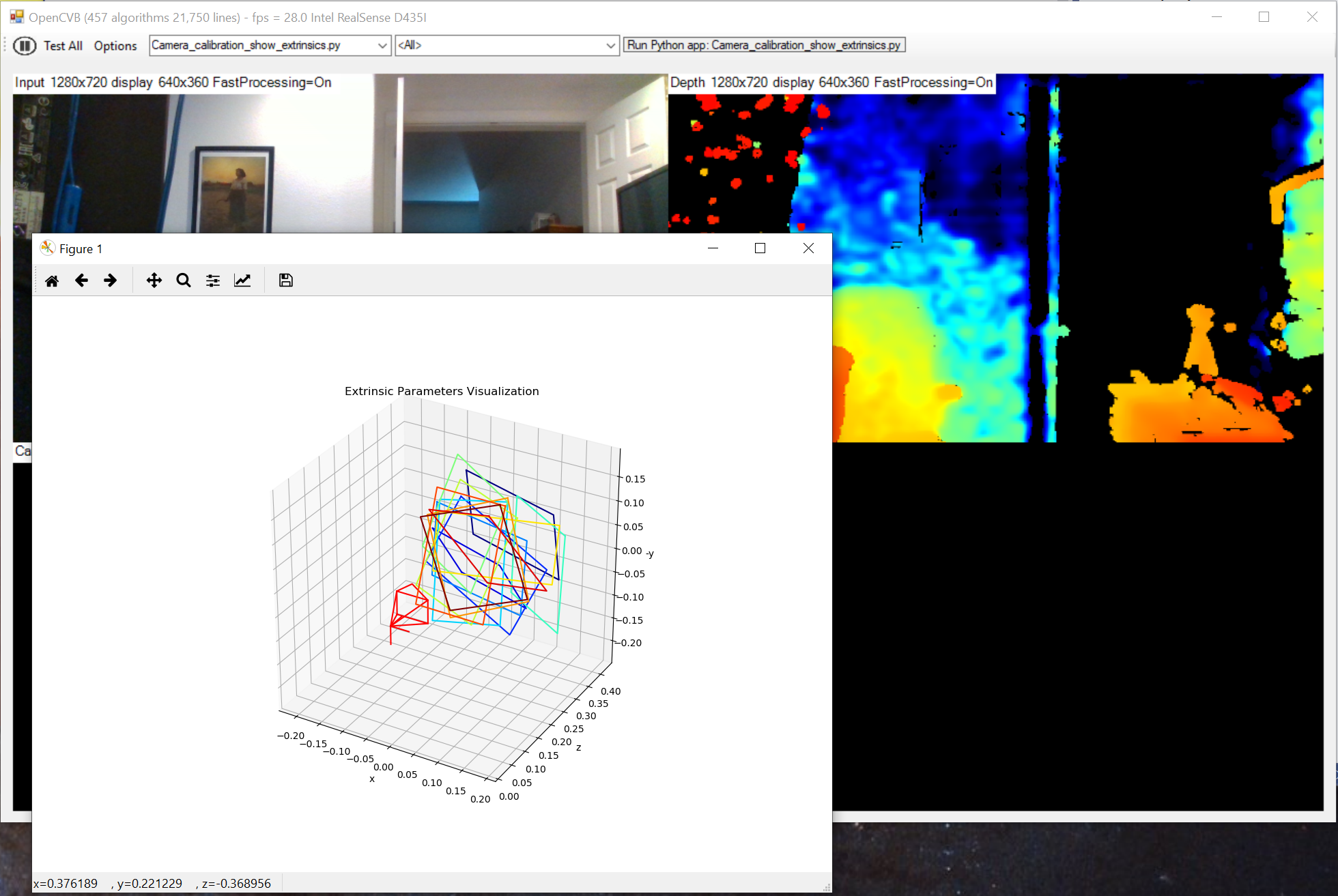Click the Test All menu item
Viewport: 1338px width, 896px height.
point(63,46)
